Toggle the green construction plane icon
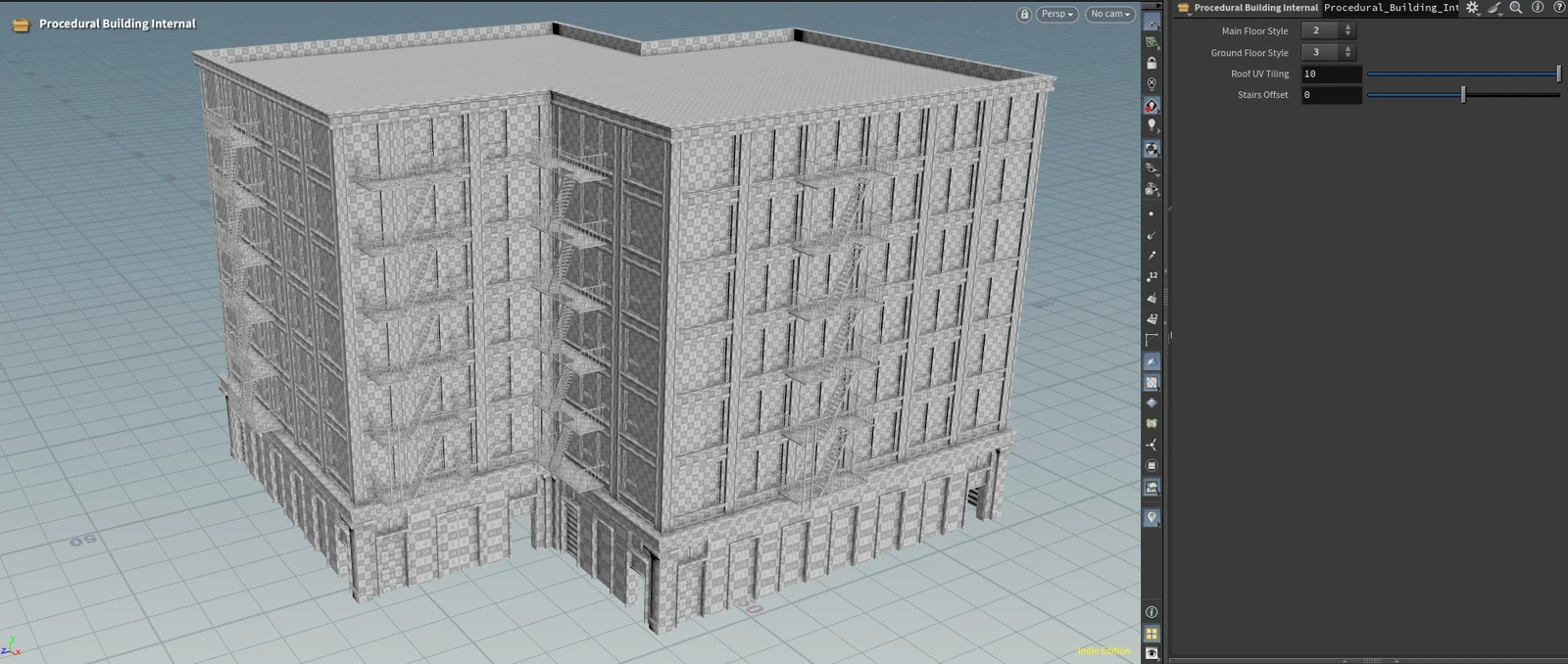Screen dimensions: 1568x664 (x=1151, y=42)
